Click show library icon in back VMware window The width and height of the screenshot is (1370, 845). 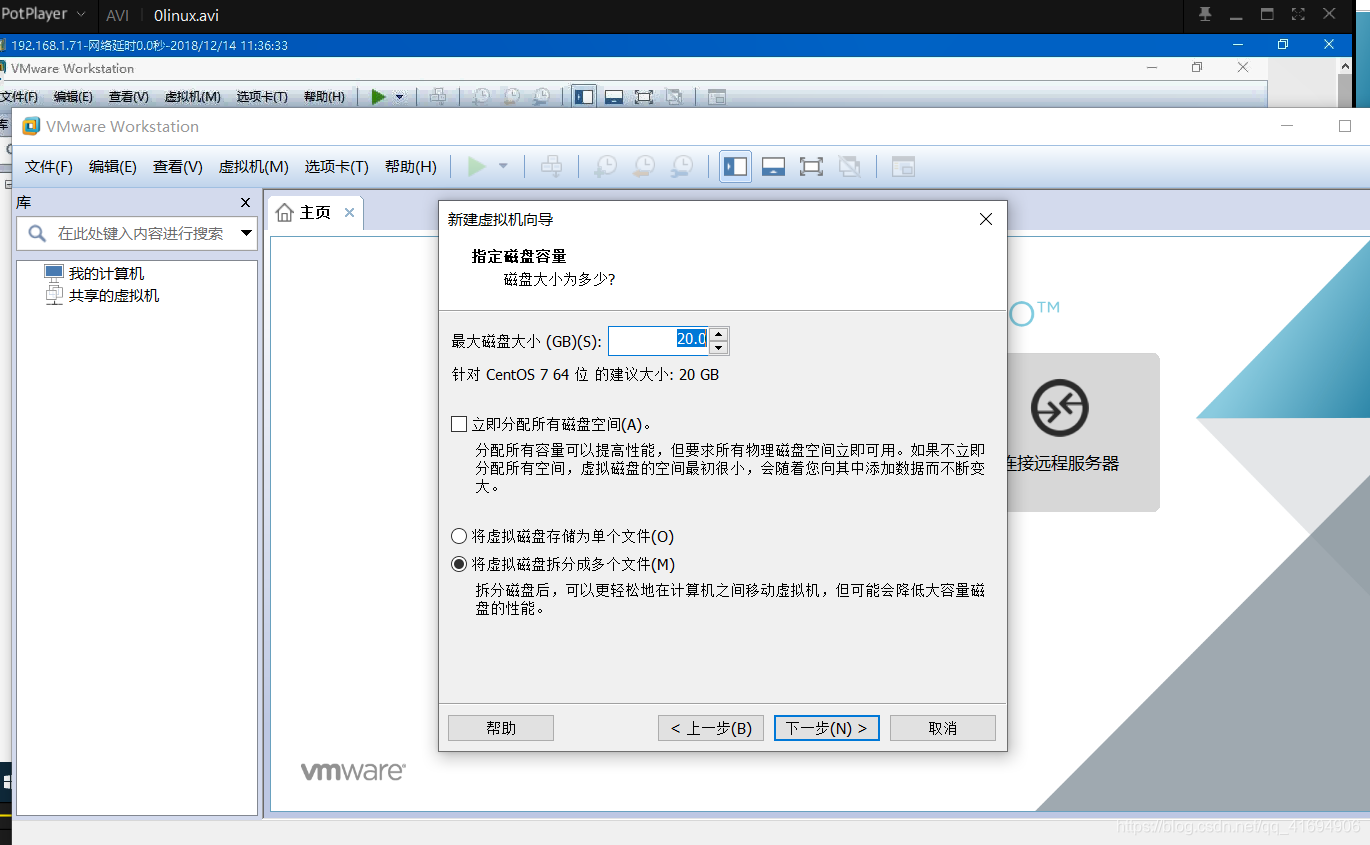point(584,97)
